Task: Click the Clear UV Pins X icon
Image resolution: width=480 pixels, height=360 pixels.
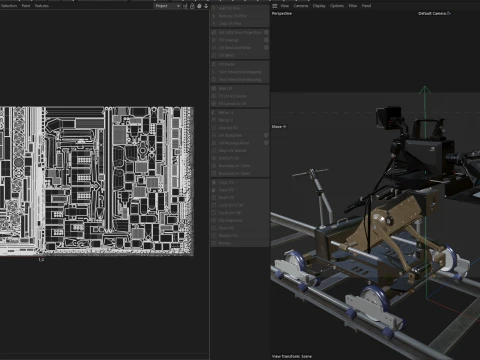Action: 214,24
